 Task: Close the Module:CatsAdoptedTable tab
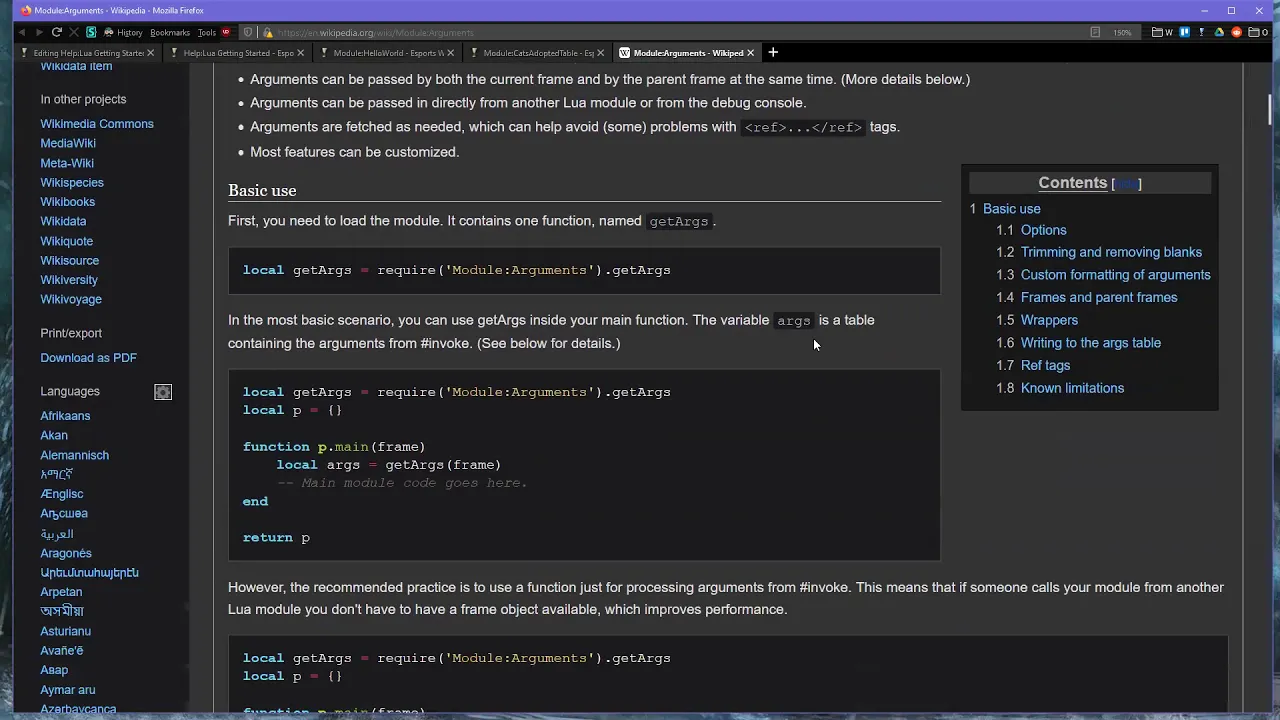click(x=600, y=52)
